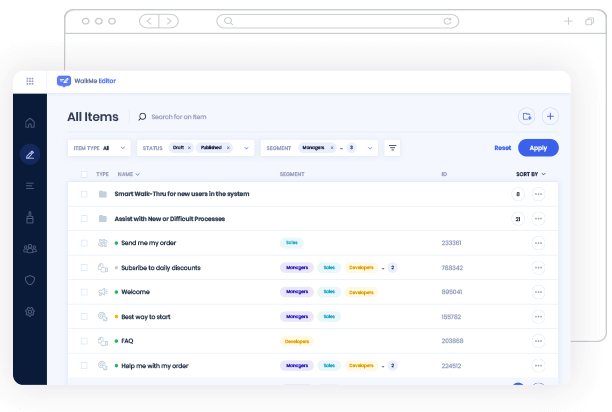Open the filter options icon
Viewport: 612px width, 412px height.
[x=393, y=148]
